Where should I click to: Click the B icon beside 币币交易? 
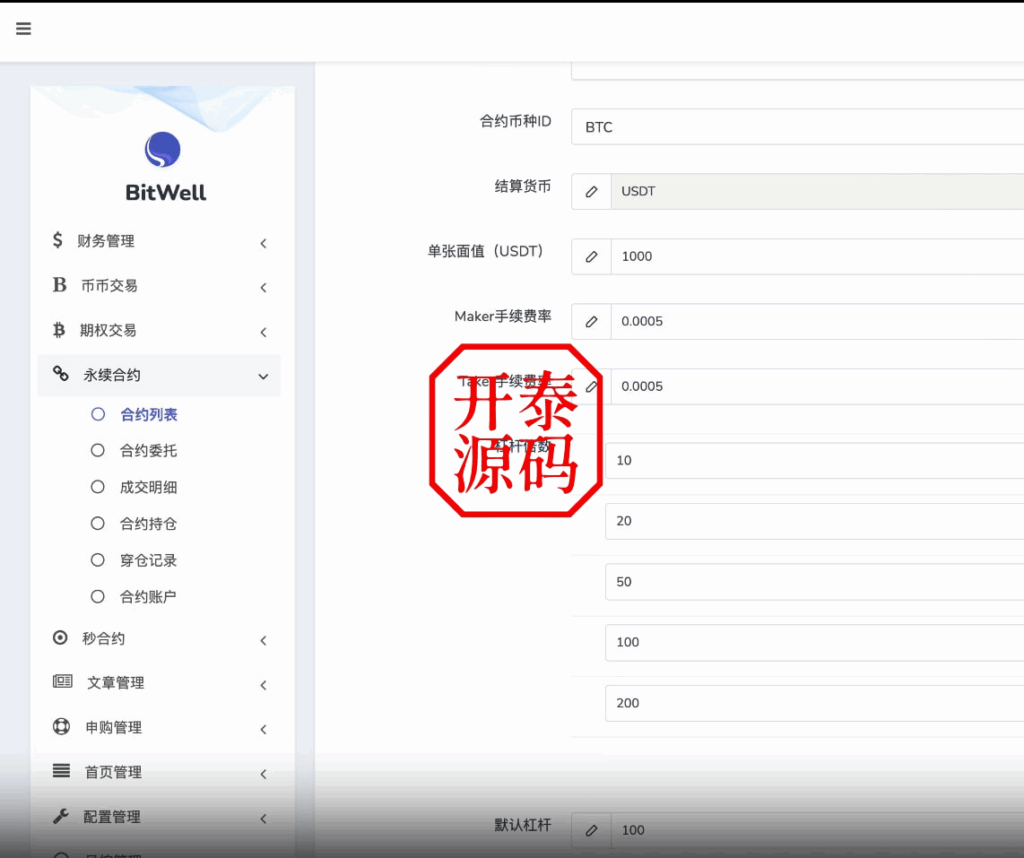pyautogui.click(x=59, y=285)
